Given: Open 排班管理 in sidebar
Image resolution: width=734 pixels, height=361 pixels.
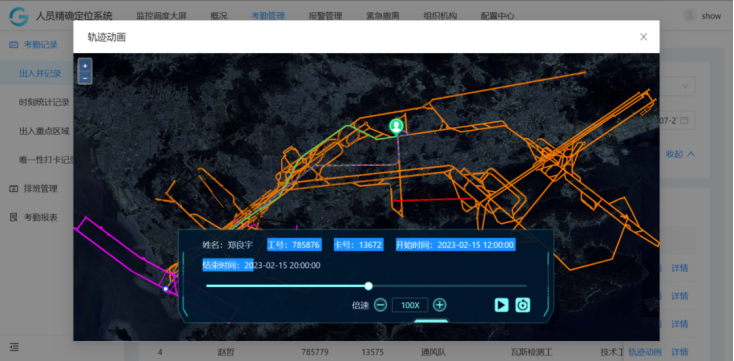Looking at the screenshot, I should [40, 189].
